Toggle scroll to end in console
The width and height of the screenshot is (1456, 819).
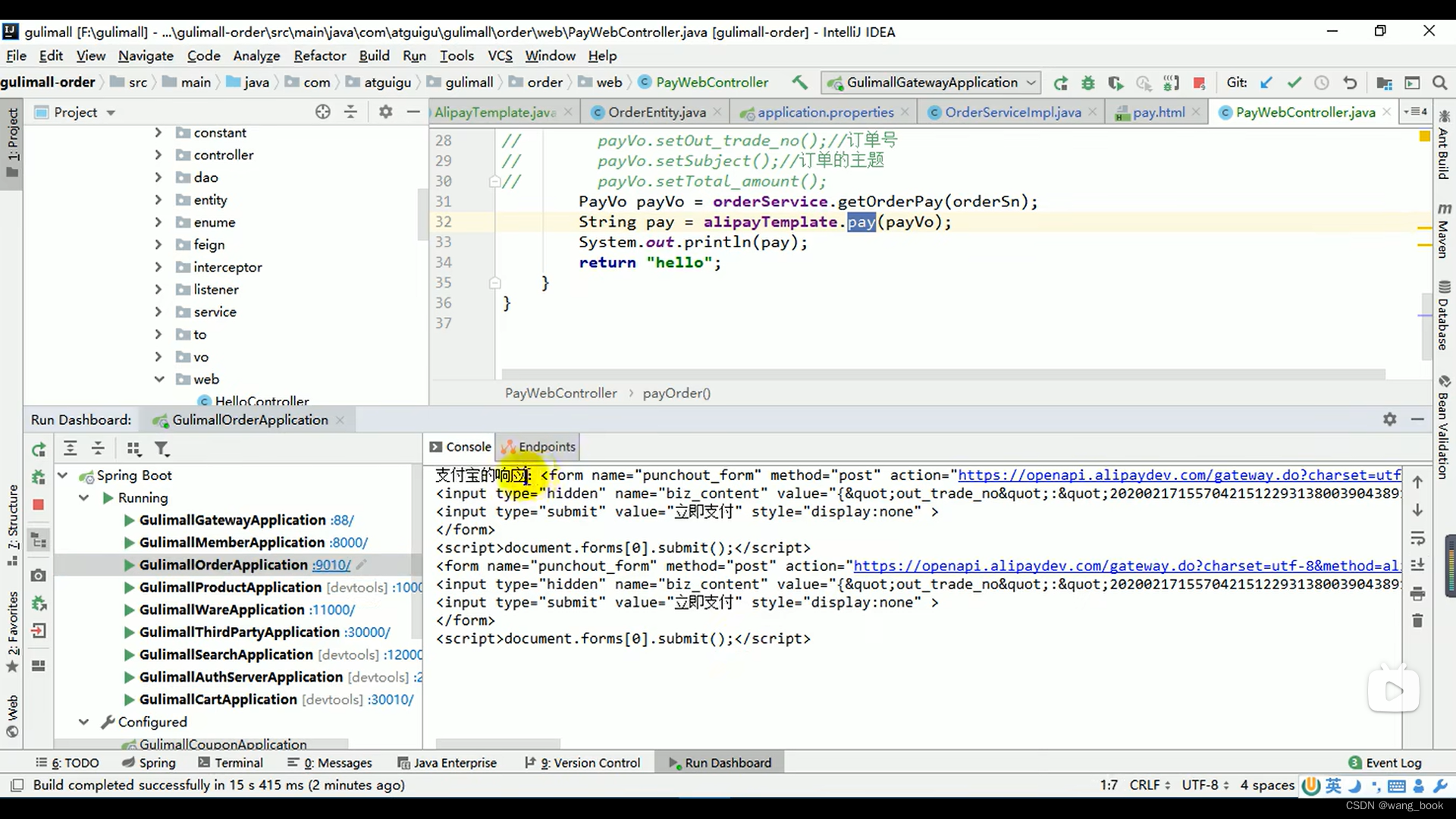point(1417,566)
